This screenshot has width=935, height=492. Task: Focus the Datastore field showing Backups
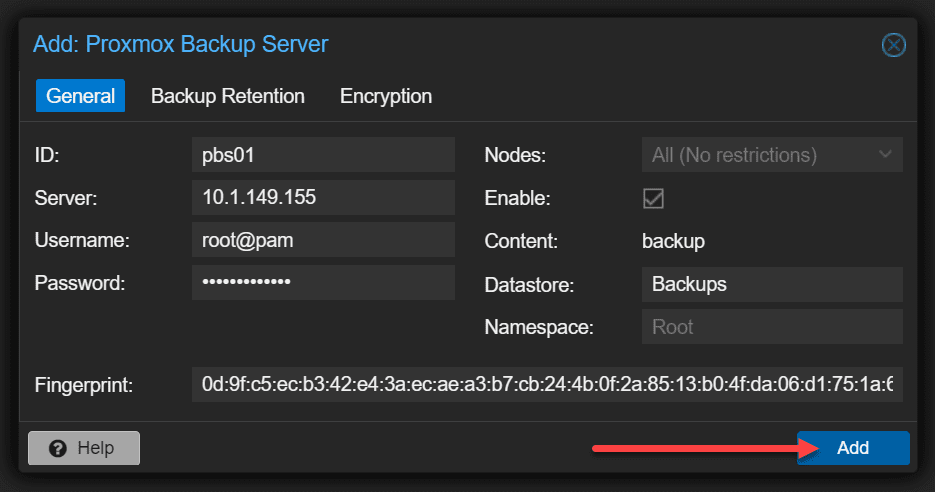coord(771,284)
